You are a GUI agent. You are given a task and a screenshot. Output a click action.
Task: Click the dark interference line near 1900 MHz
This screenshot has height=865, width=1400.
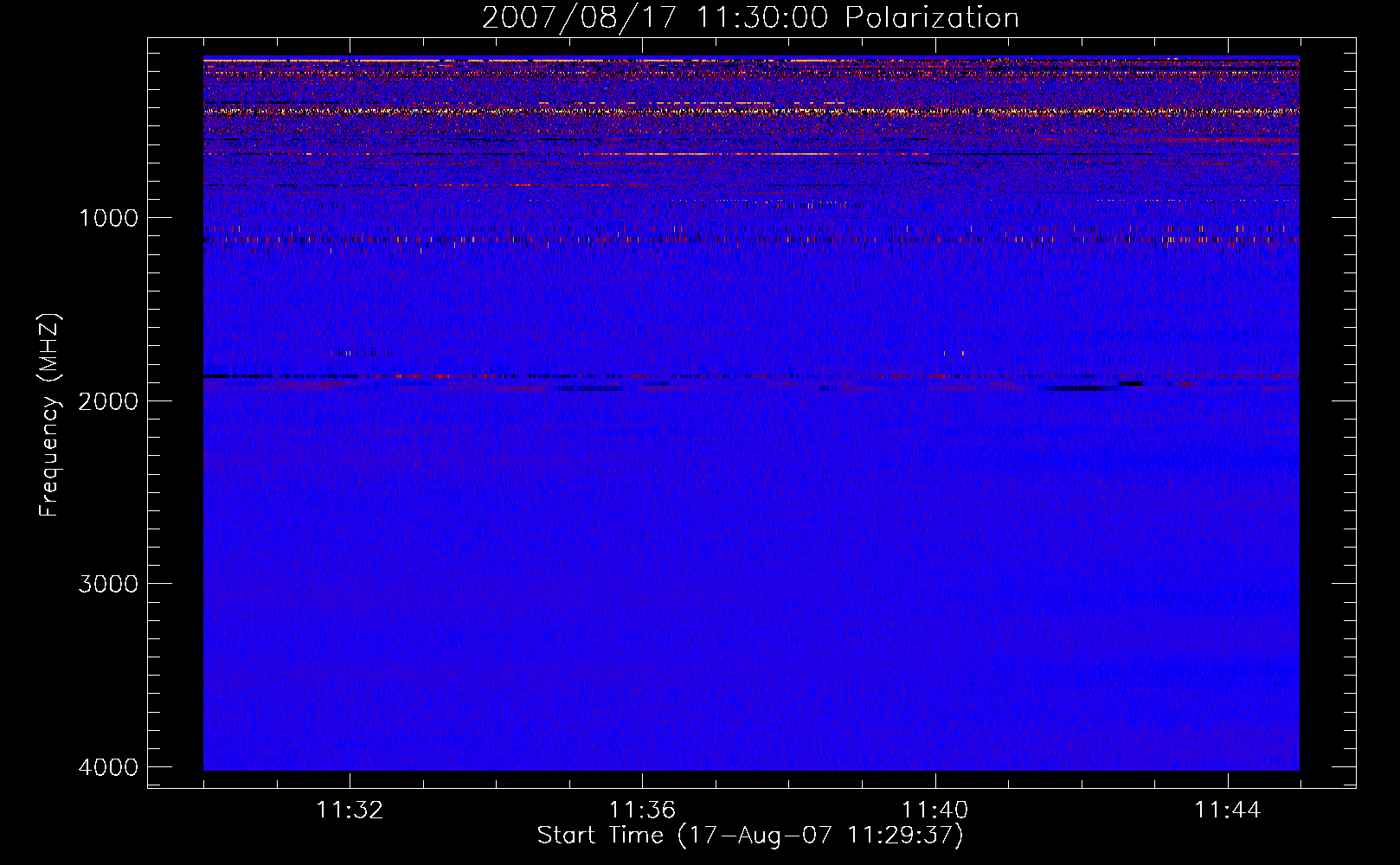click(x=751, y=377)
